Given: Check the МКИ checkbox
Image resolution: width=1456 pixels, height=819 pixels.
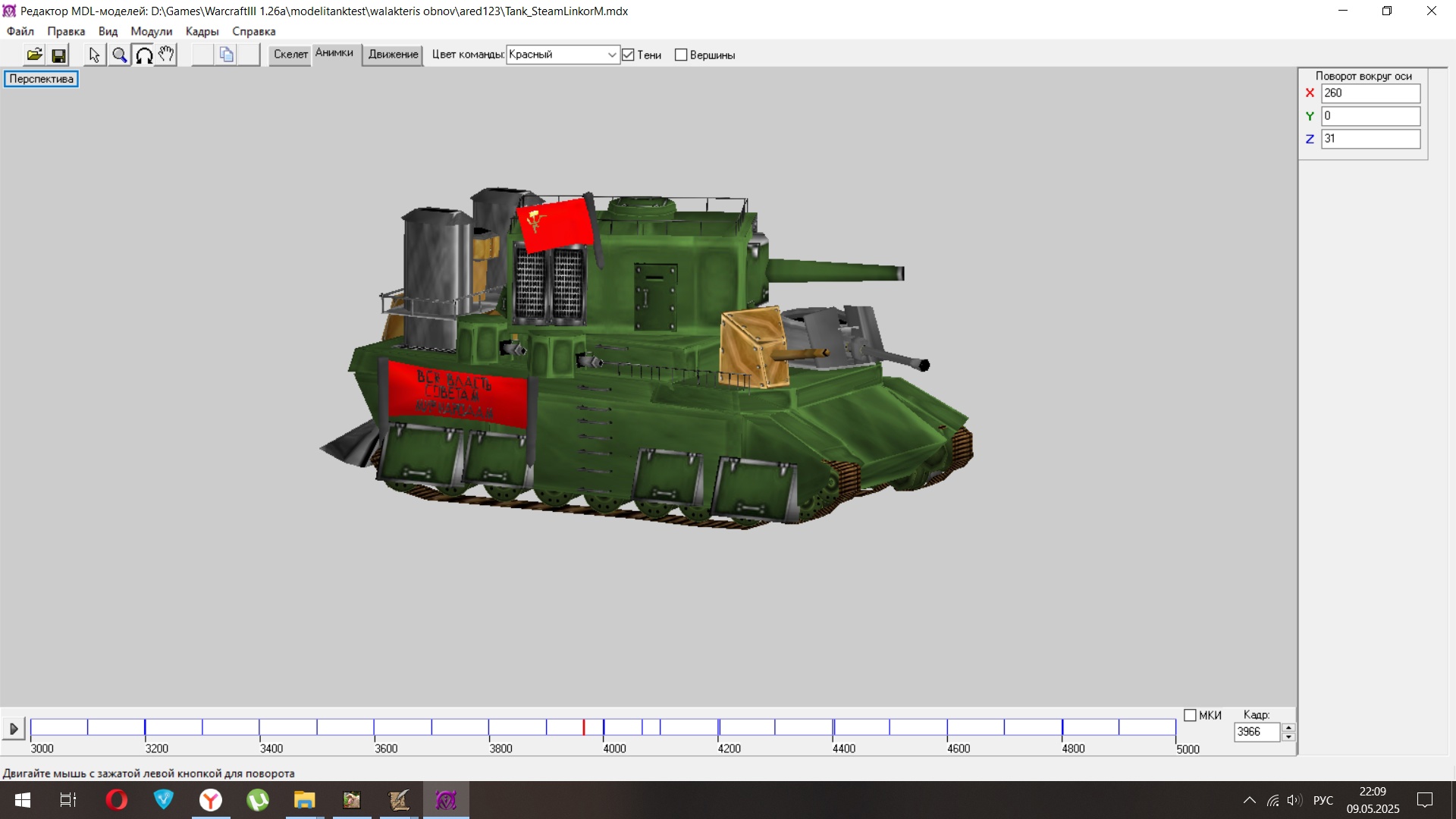Looking at the screenshot, I should [1190, 715].
